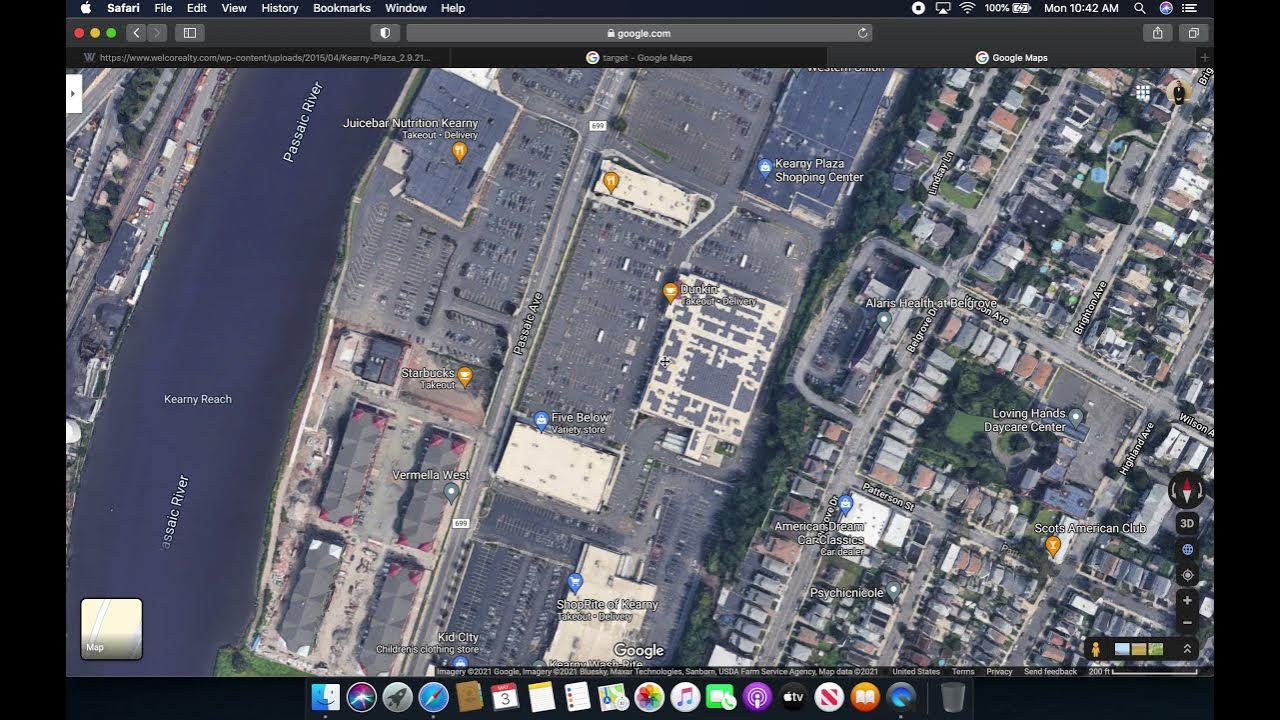Open Photos app in the Dock
The image size is (1280, 720).
click(649, 697)
